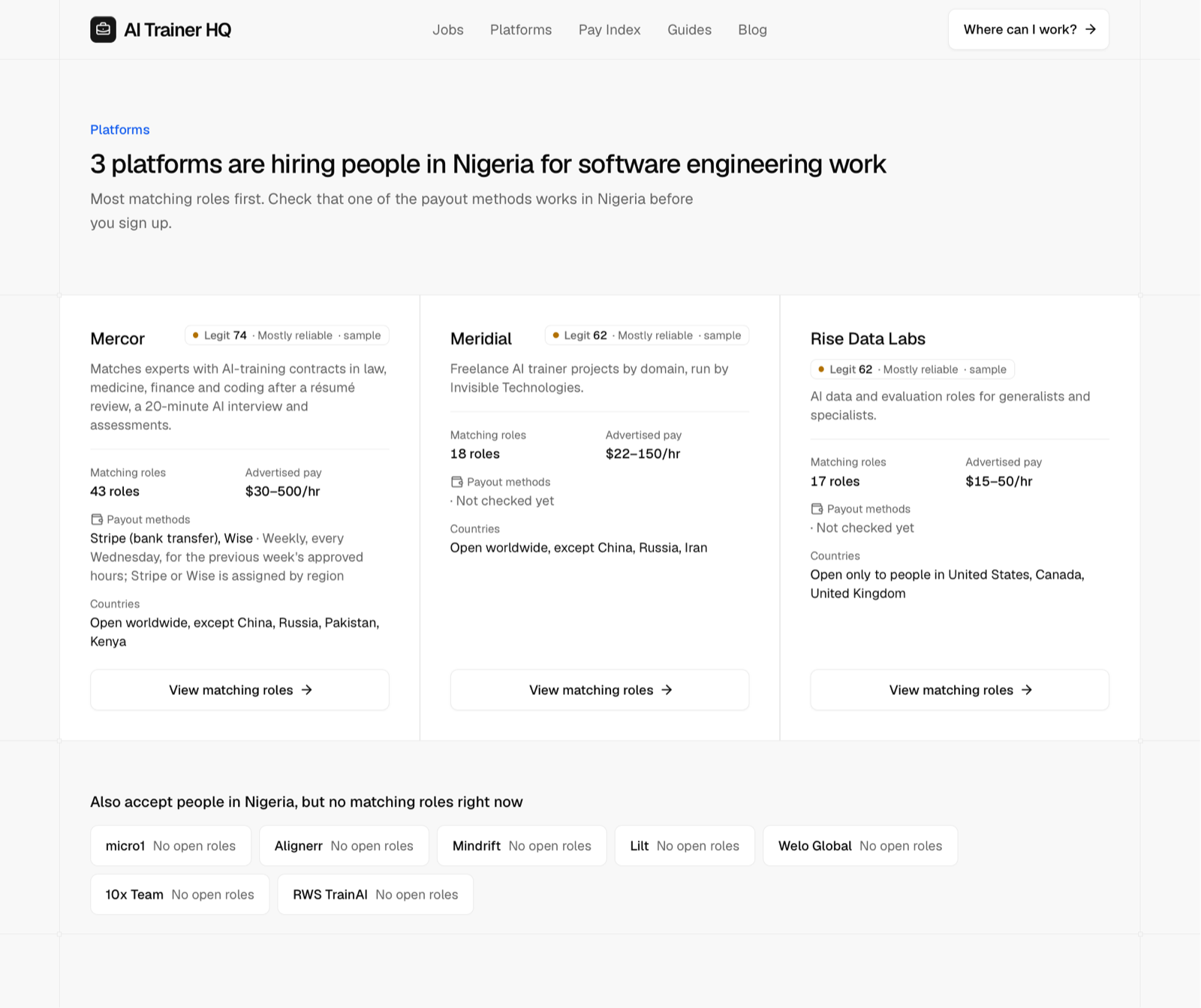The width and height of the screenshot is (1201, 1008).
Task: Select the Mindrift 'No open roles' chip
Action: (522, 846)
